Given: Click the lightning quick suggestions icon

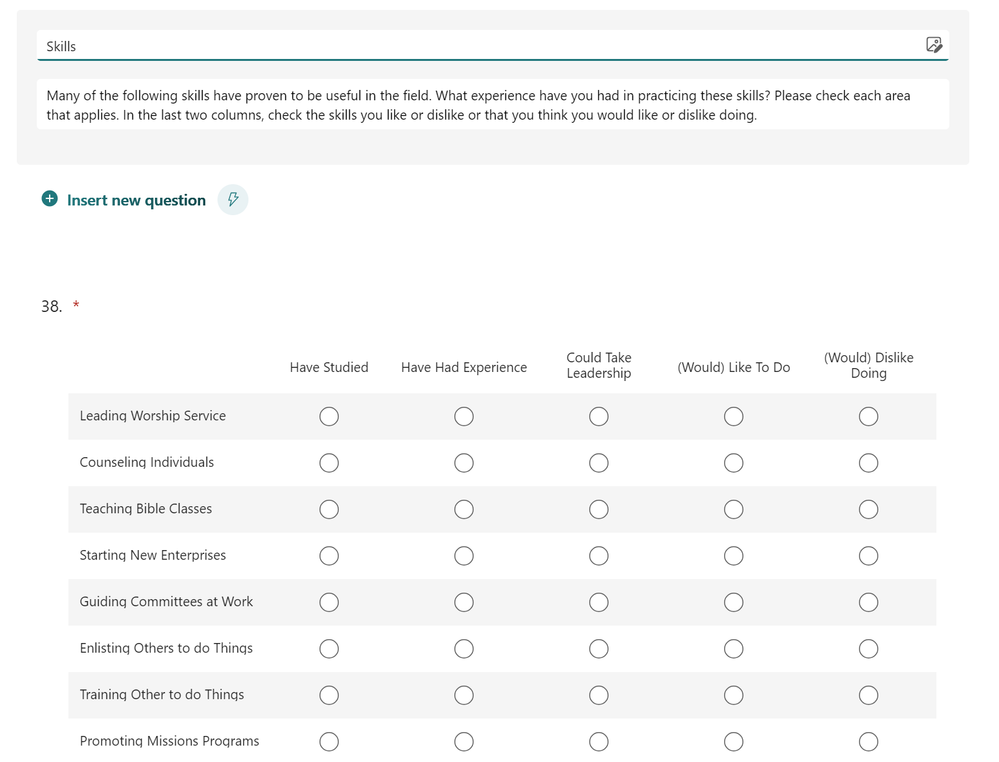Looking at the screenshot, I should click(233, 200).
